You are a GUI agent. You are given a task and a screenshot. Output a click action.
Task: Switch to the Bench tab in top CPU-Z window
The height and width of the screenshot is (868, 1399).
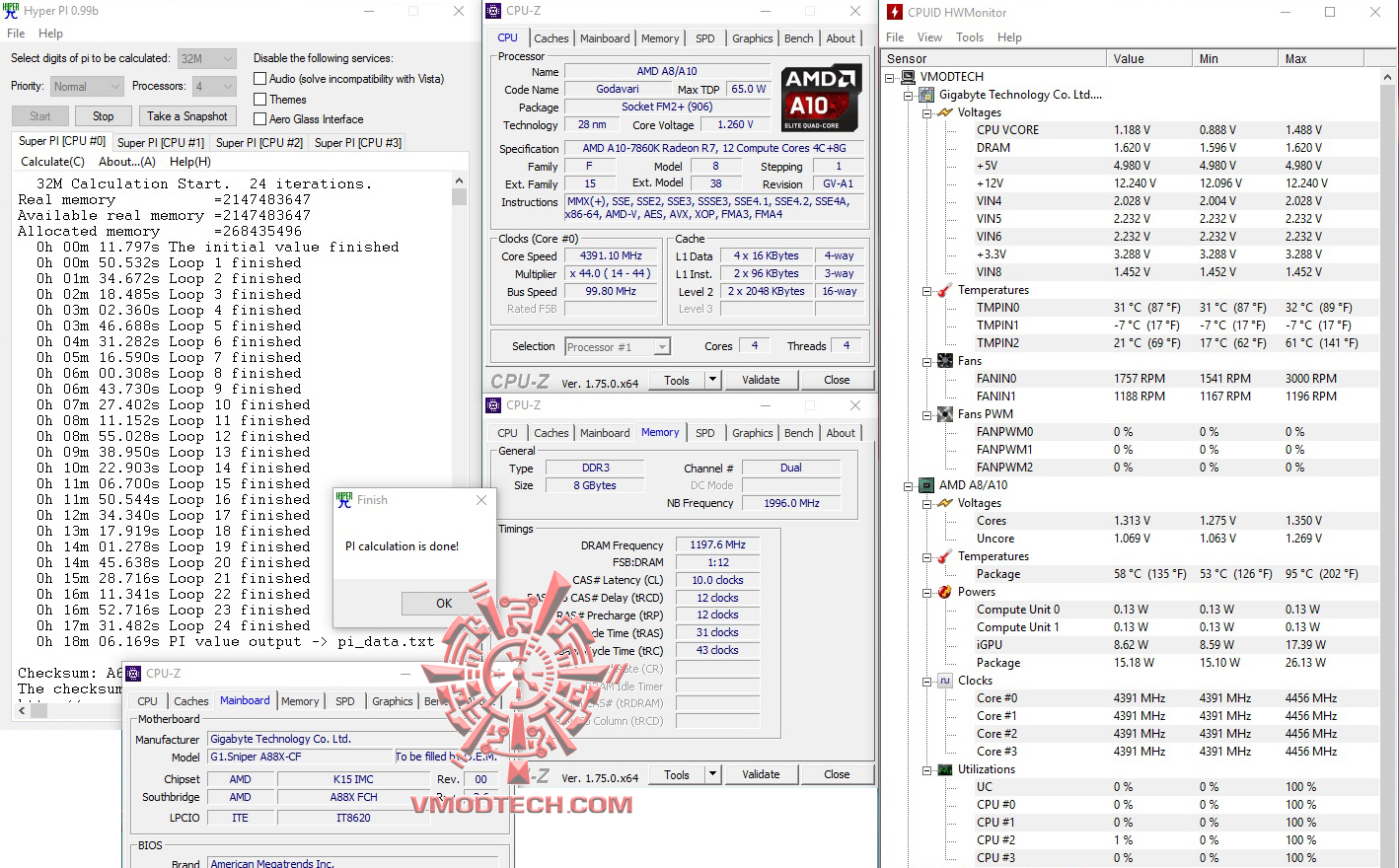click(799, 38)
